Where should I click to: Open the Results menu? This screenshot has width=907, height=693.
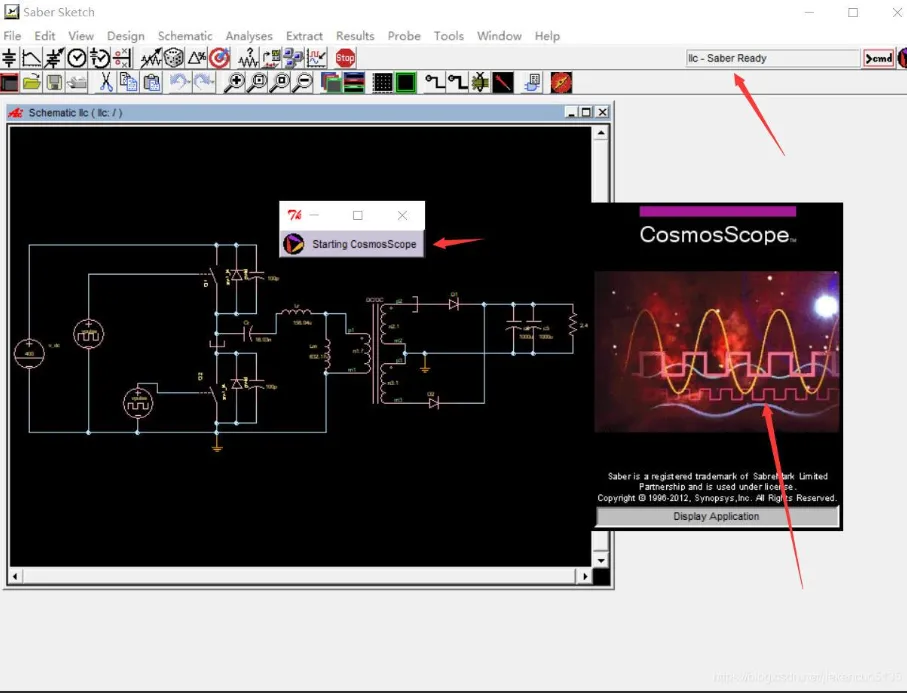tap(355, 36)
